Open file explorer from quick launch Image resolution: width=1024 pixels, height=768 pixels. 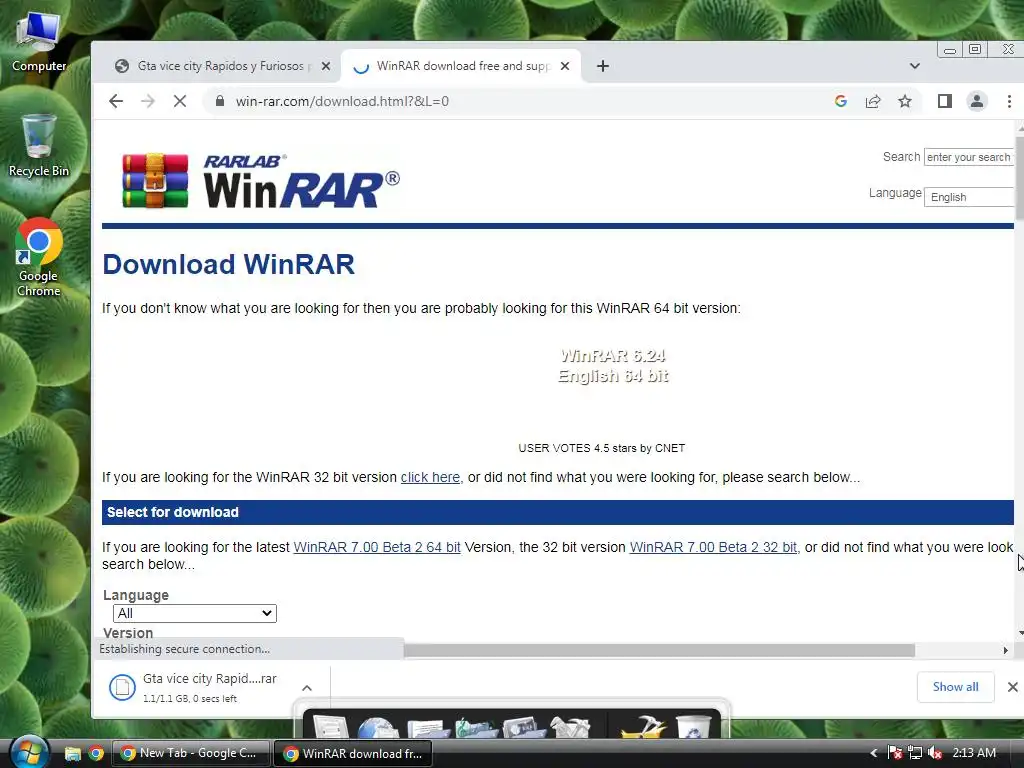(x=72, y=754)
